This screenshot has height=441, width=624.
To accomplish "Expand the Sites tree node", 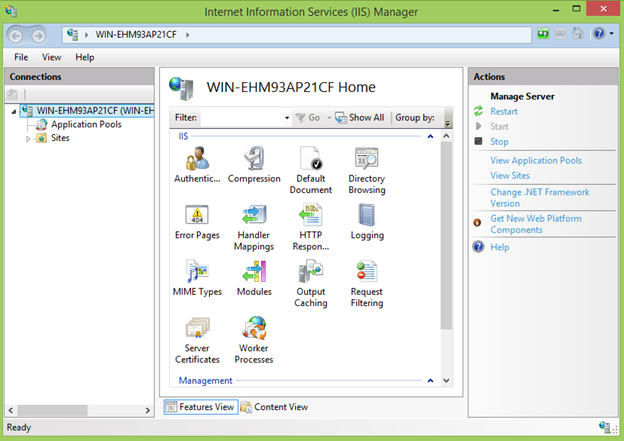I will [28, 139].
